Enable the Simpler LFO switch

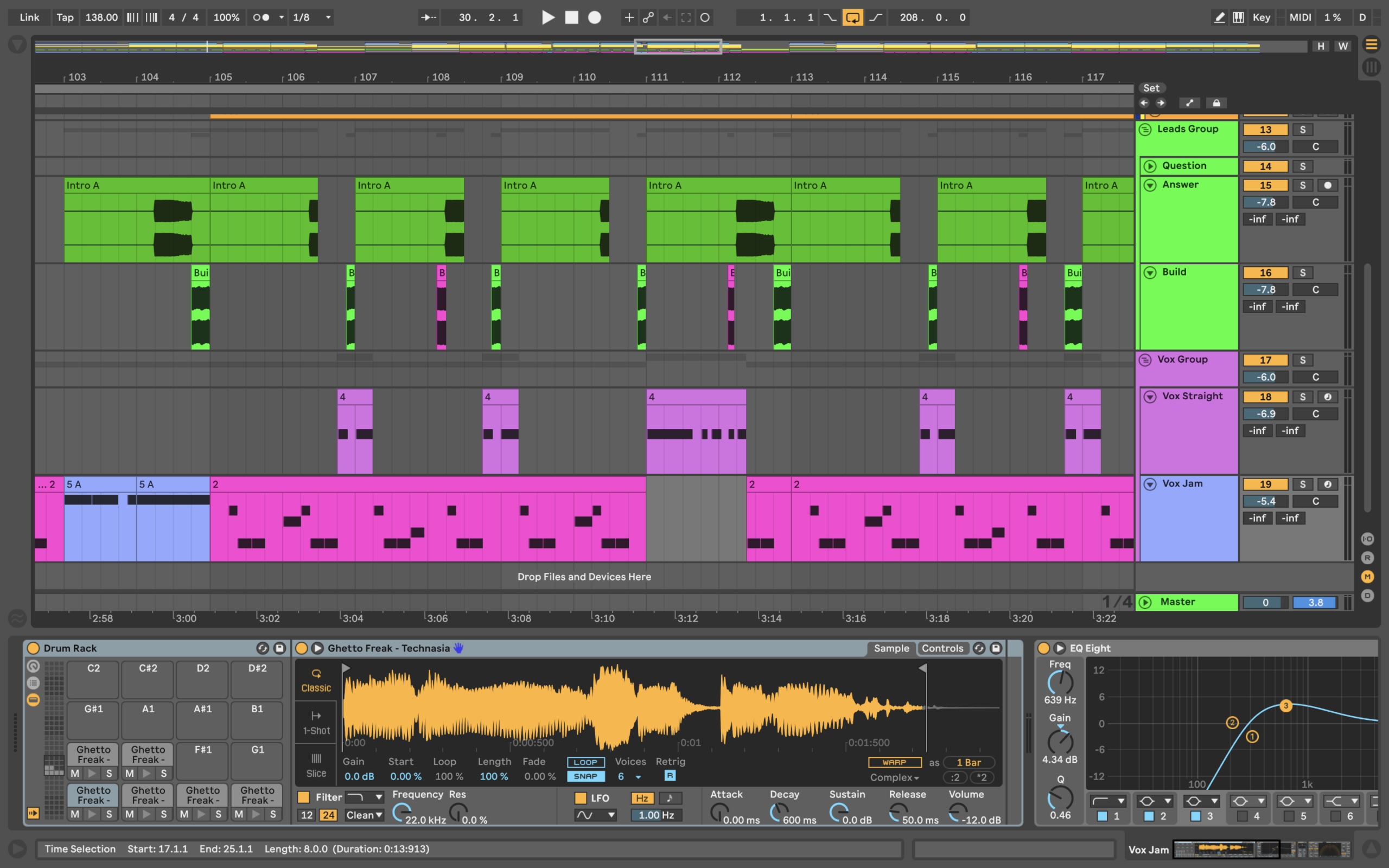580,798
